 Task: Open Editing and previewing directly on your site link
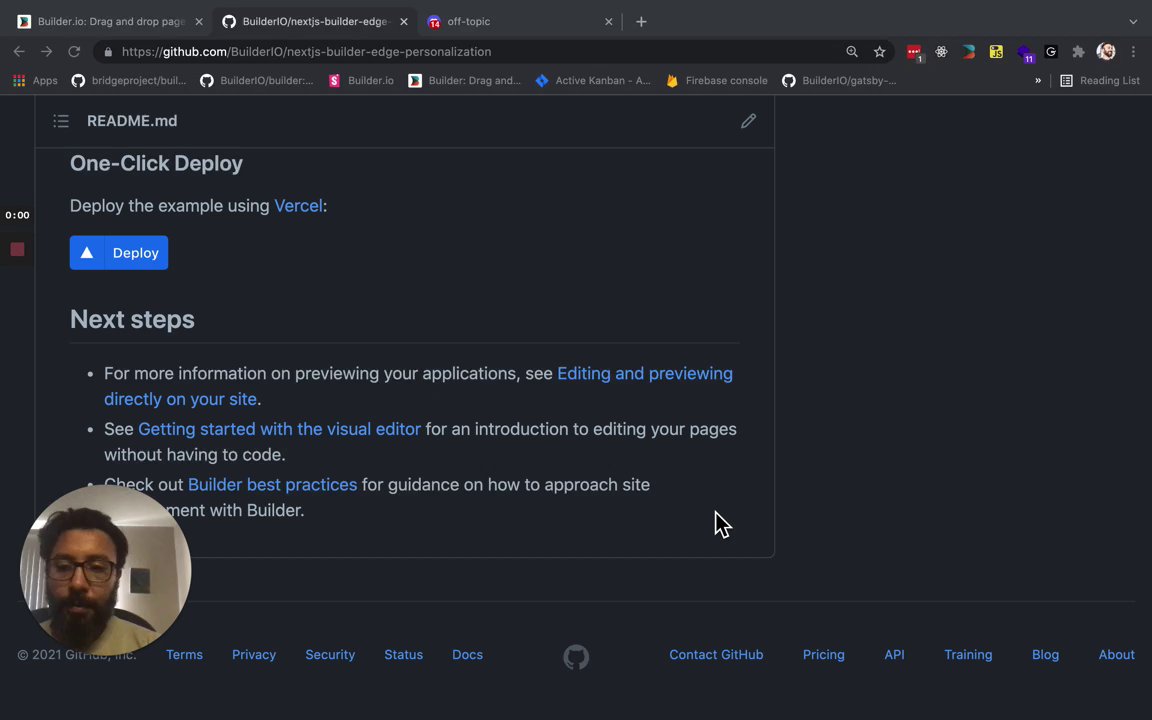tap(418, 386)
